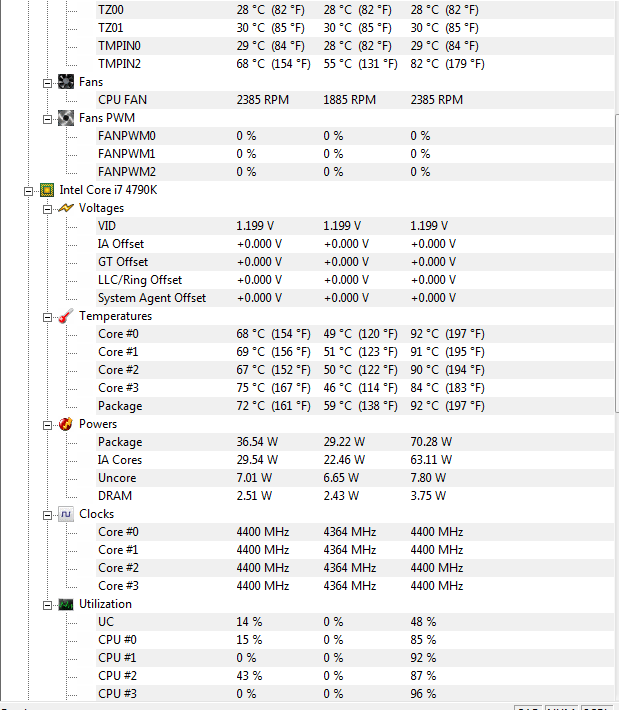The image size is (619, 710).
Task: Collapse the Intel Core i7 4790K node
Action: [x=28, y=192]
